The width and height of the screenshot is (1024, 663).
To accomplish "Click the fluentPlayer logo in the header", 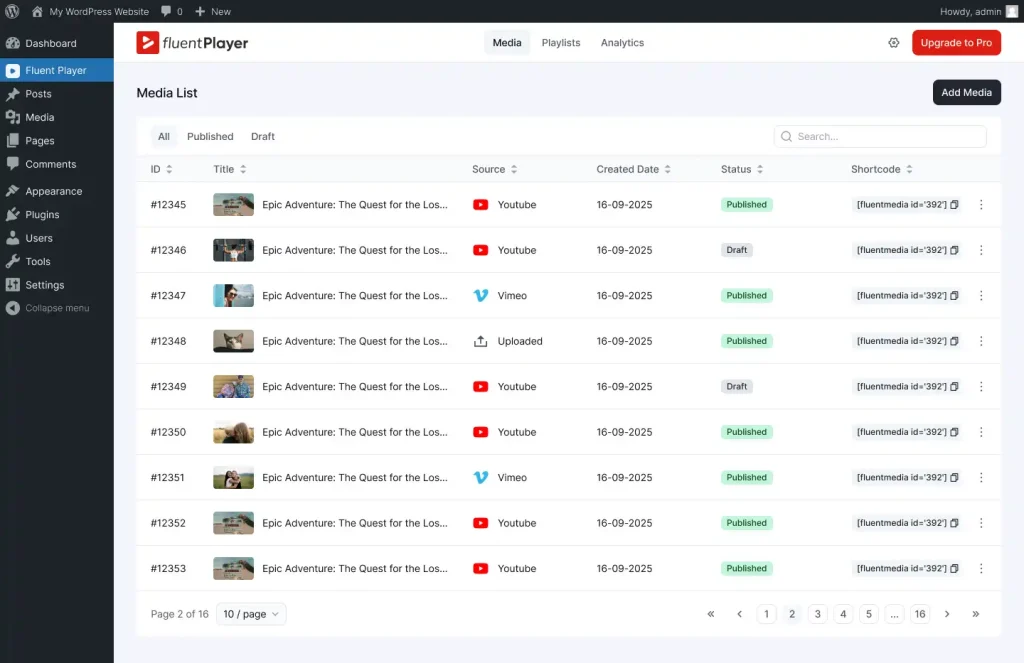I will 192,43.
